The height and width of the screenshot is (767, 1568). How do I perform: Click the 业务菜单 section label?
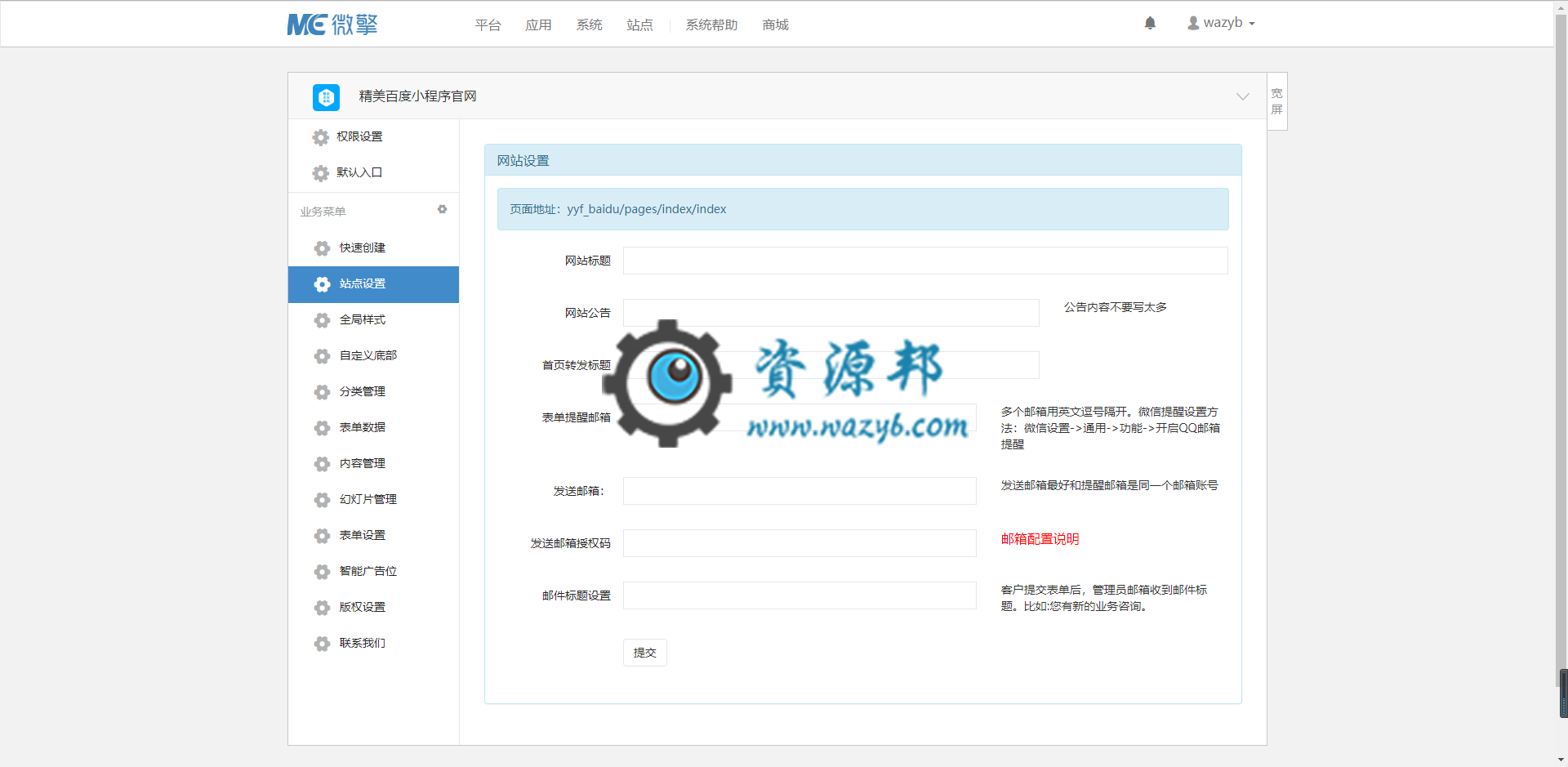[323, 212]
